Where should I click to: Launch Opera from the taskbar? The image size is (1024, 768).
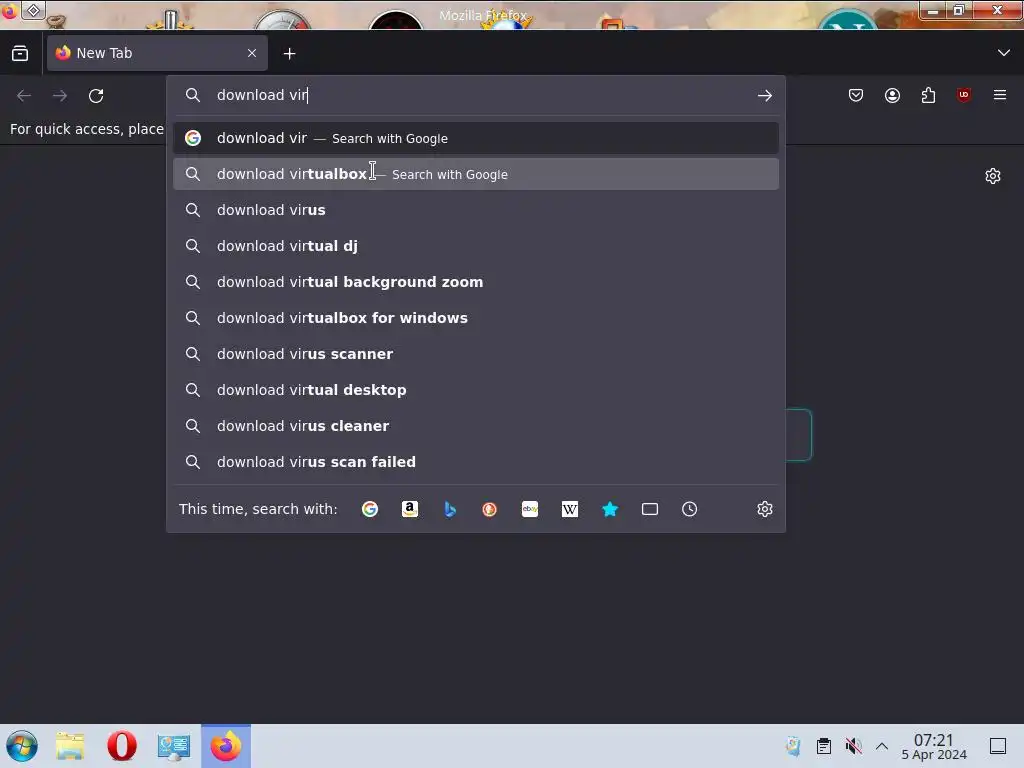[x=121, y=746]
